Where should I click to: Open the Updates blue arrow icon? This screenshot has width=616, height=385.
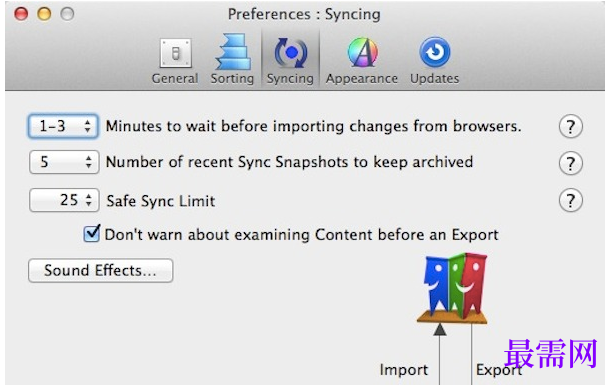click(x=434, y=52)
